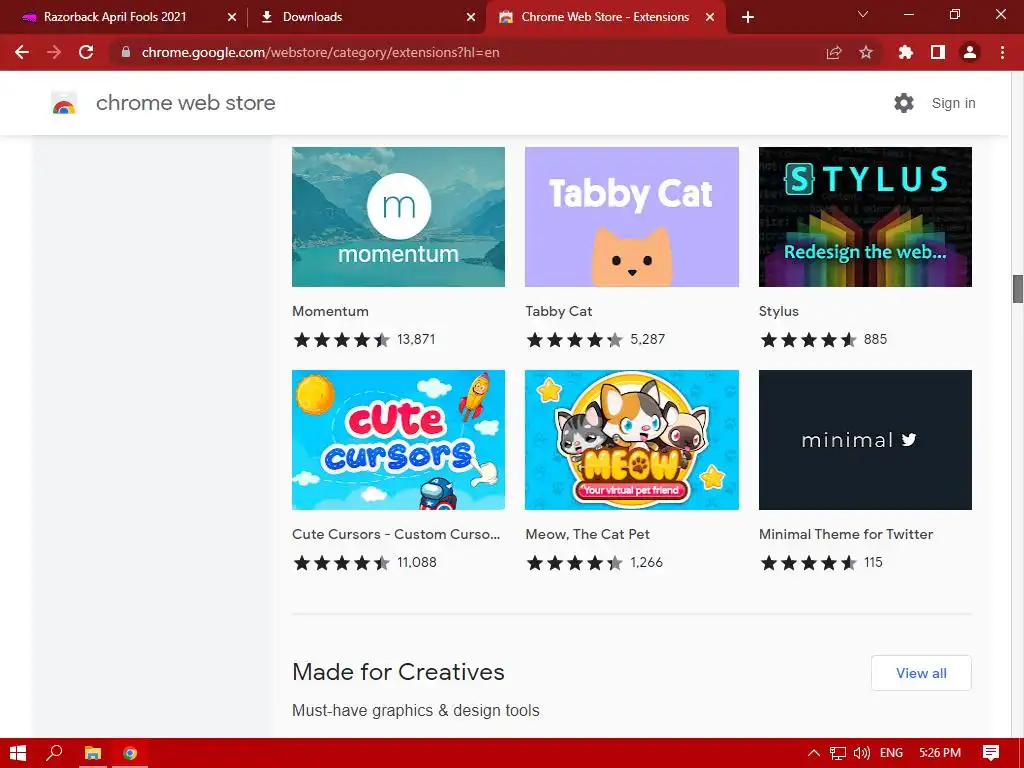The image size is (1024, 768).
Task: Switch to the Downloads tab
Action: (366, 17)
